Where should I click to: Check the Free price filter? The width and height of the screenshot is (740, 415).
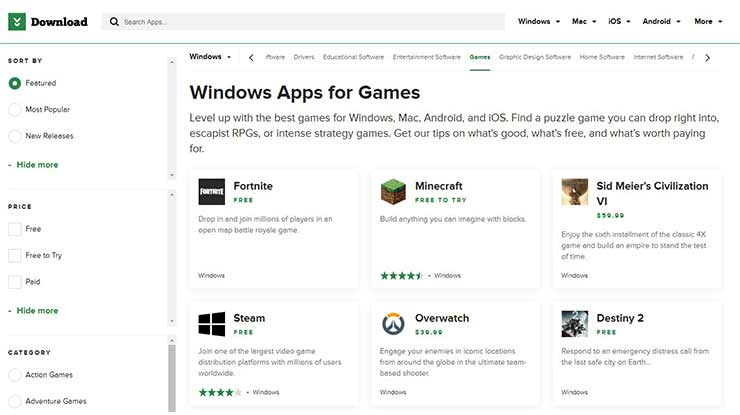[x=15, y=229]
